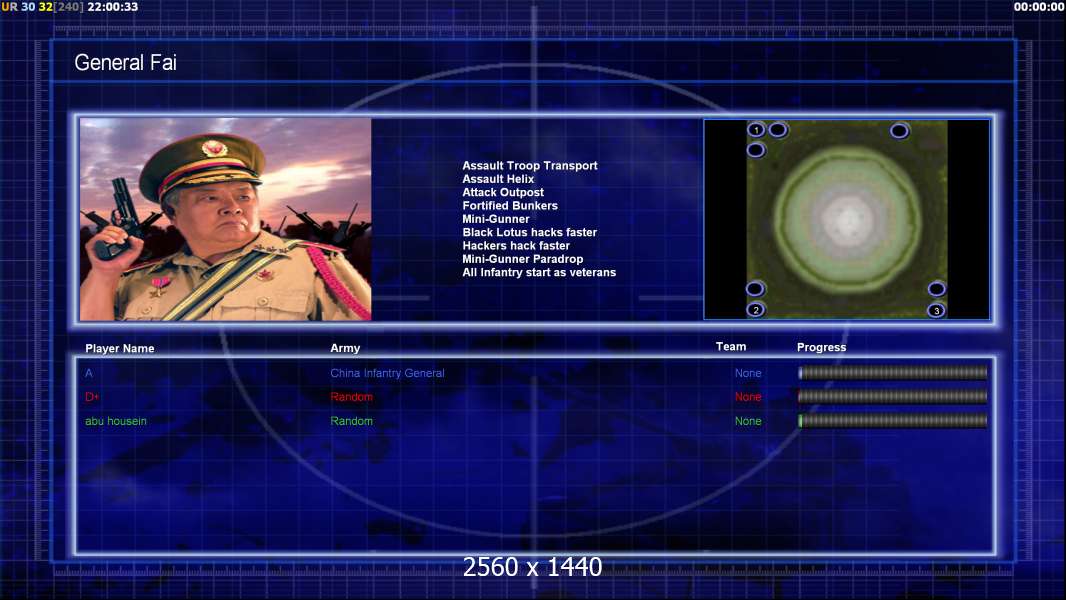Image resolution: width=1066 pixels, height=600 pixels.
Task: Select empty marker in minimap top-right corner
Action: [899, 130]
